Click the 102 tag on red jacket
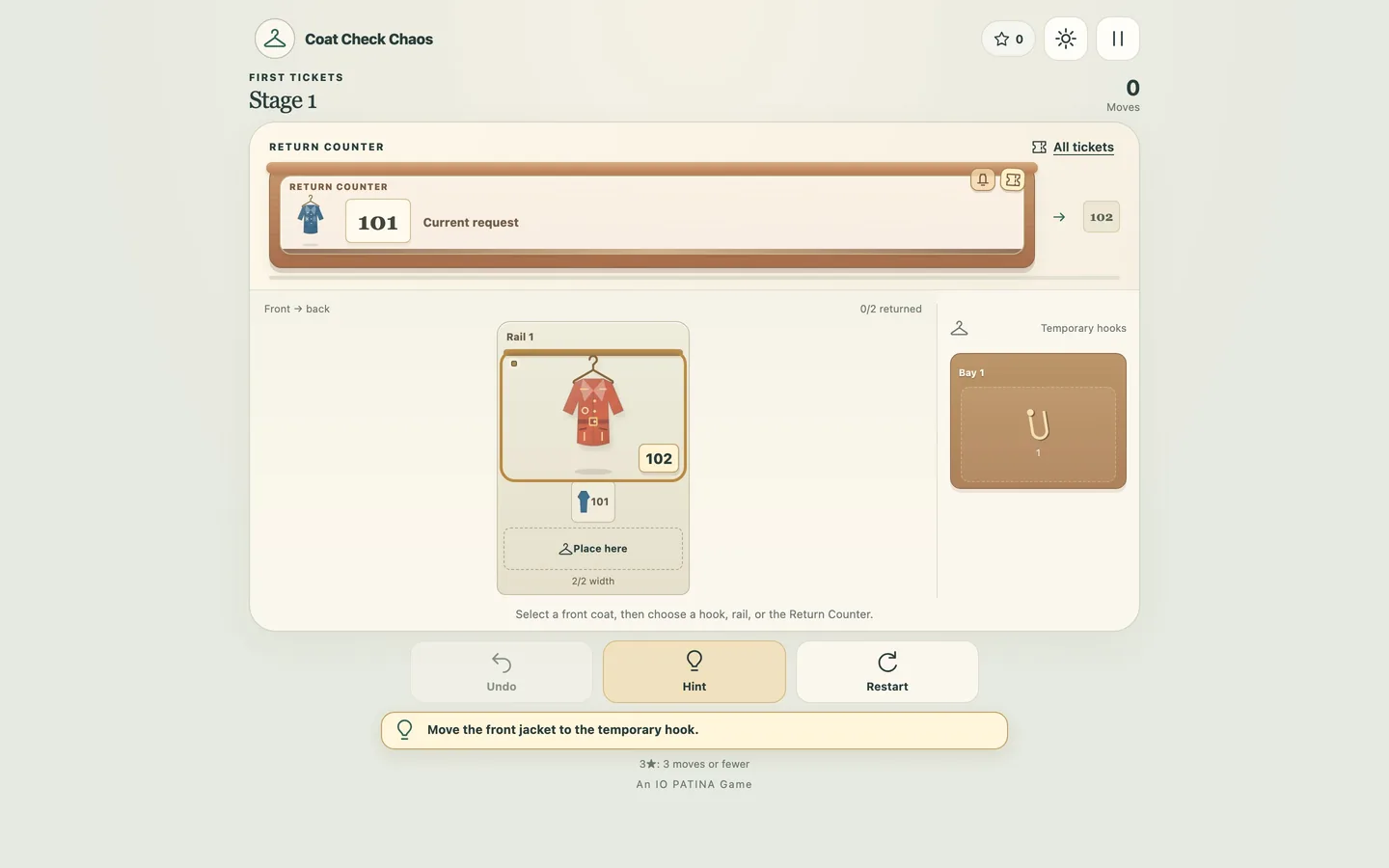Image resolution: width=1389 pixels, height=868 pixels. (x=659, y=458)
